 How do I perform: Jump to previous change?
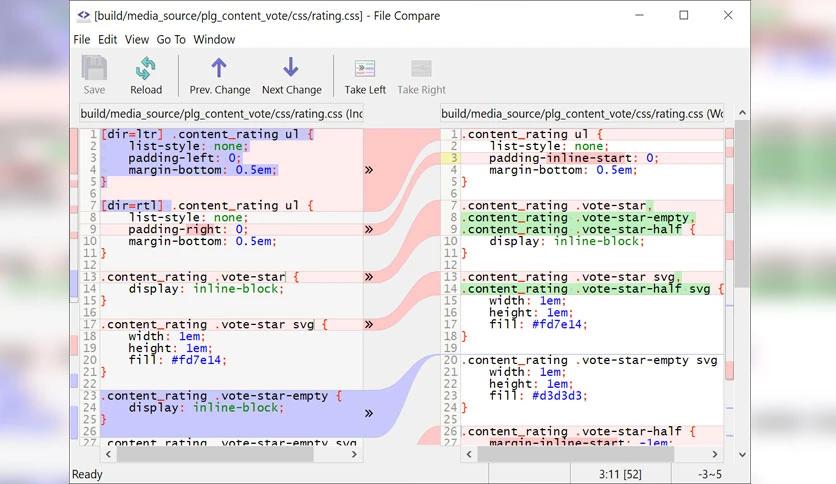point(220,75)
